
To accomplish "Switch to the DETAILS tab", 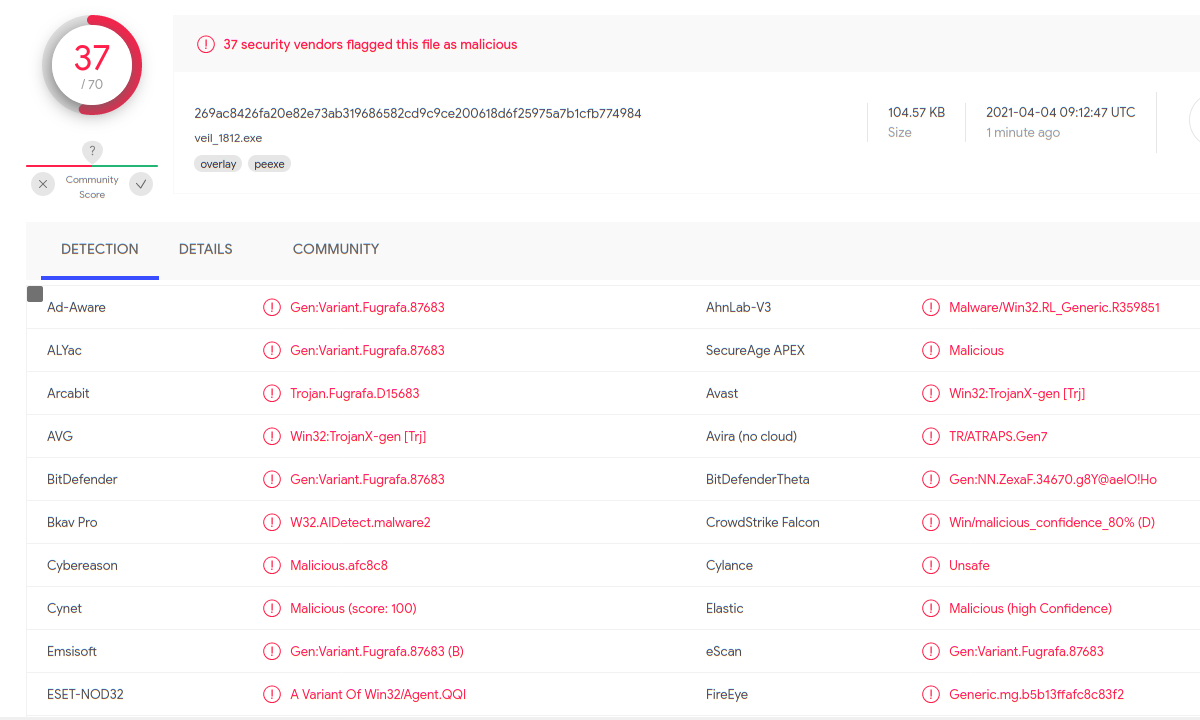I will 206,249.
